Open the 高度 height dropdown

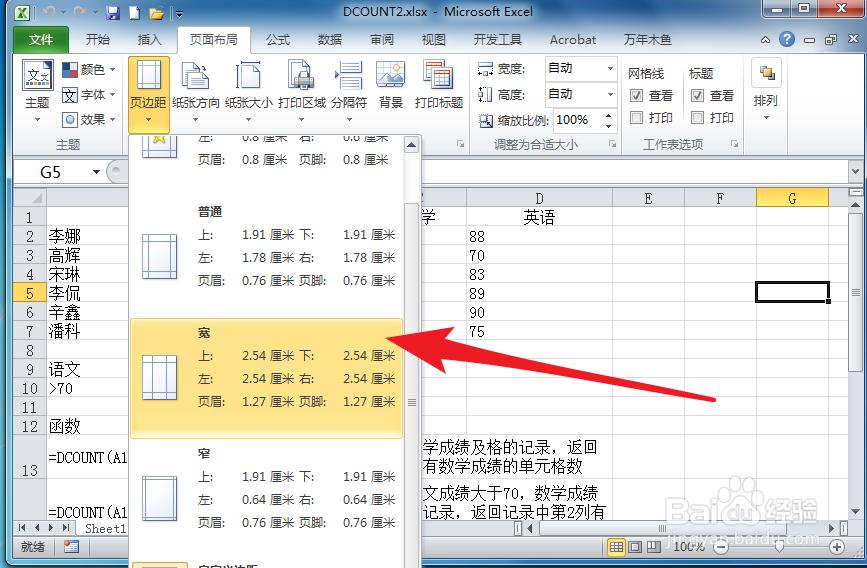(x=610, y=95)
